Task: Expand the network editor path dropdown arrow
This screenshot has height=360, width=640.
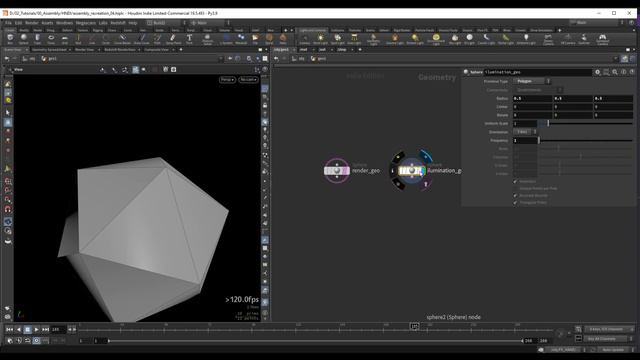Action: [616, 59]
